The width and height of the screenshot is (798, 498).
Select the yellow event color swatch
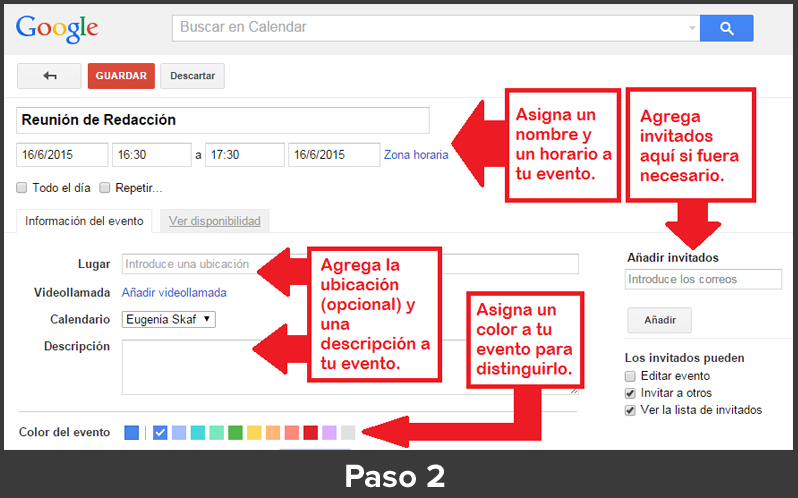point(254,433)
